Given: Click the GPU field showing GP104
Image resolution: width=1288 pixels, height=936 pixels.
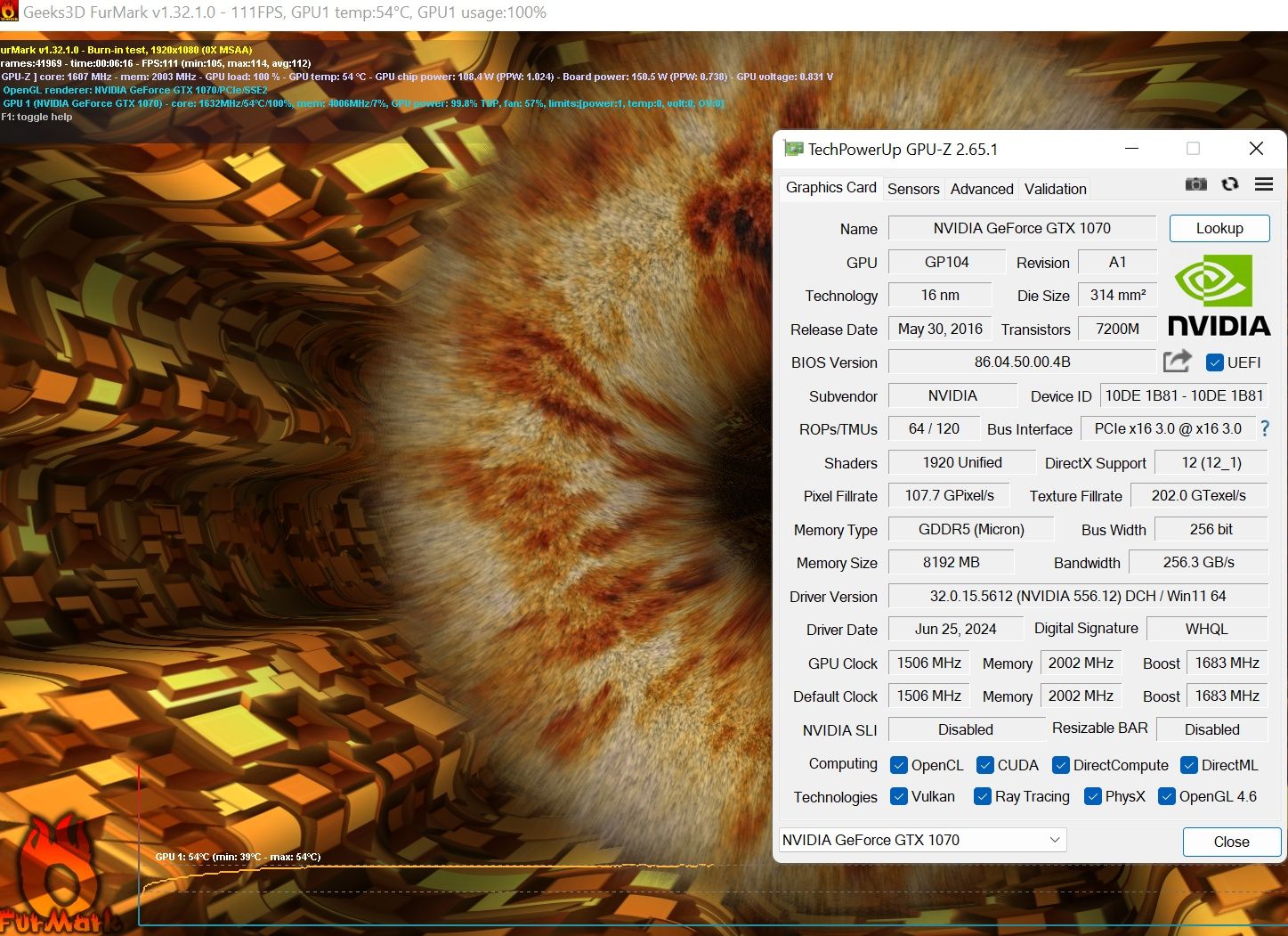Looking at the screenshot, I should [946, 262].
